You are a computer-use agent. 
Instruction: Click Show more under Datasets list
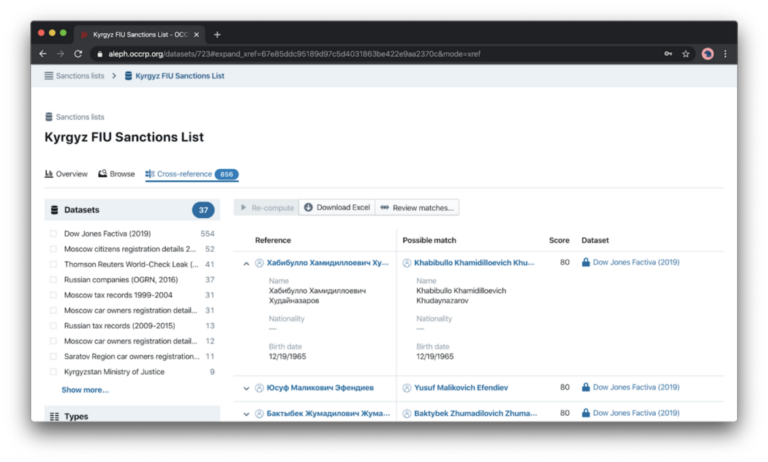tap(85, 390)
